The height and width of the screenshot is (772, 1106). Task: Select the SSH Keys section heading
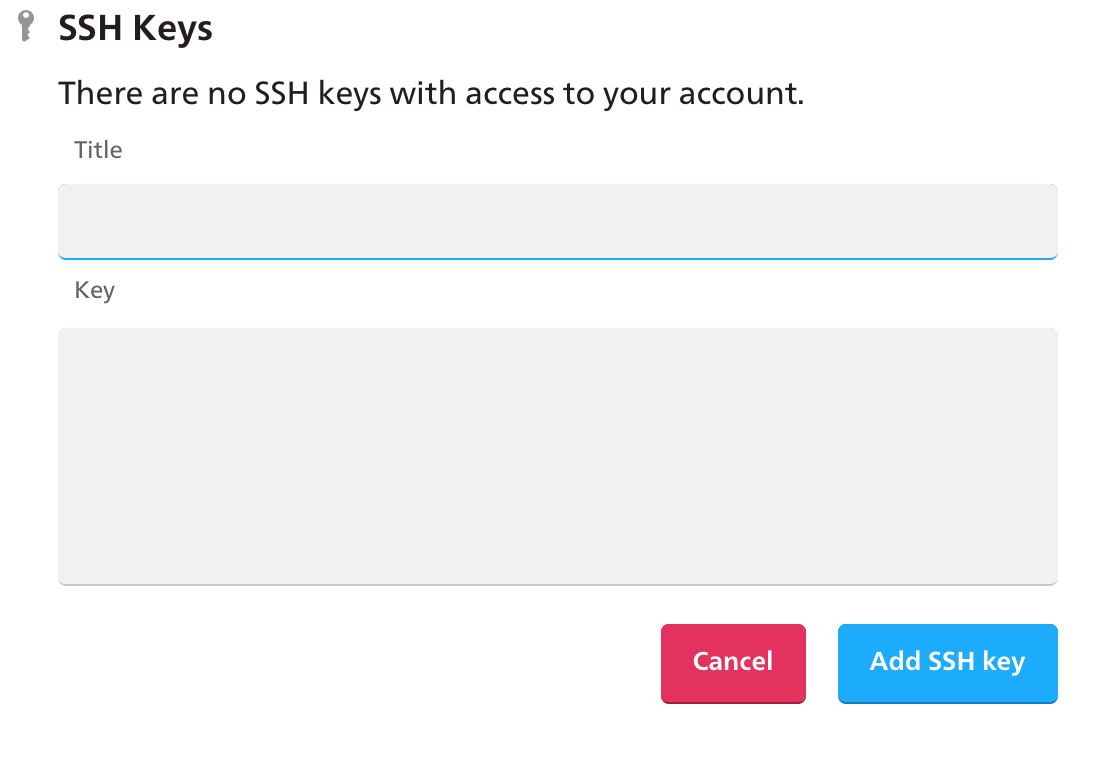[x=135, y=29]
